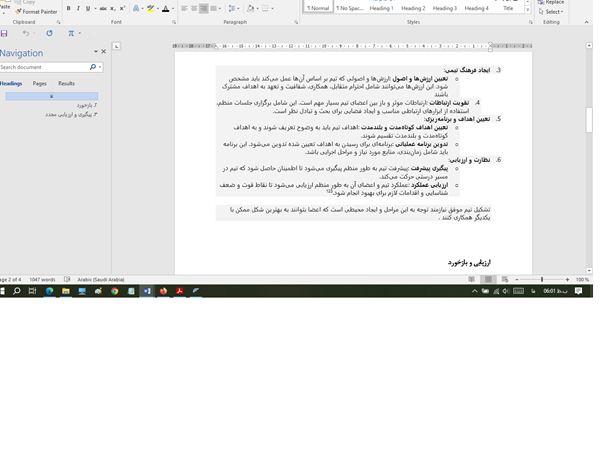Align text to the left

coord(184,8)
